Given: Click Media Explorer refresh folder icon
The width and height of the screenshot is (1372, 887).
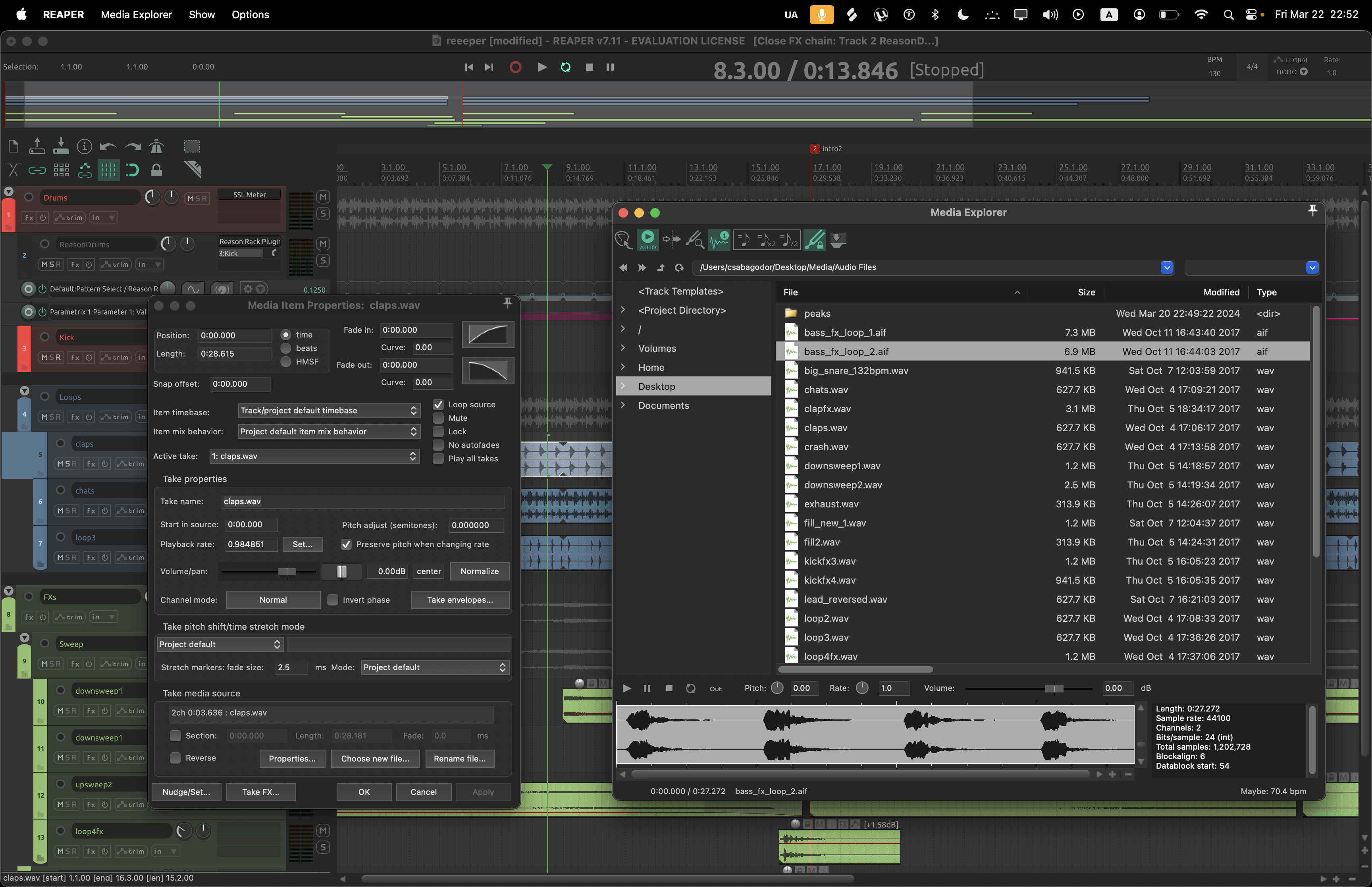Looking at the screenshot, I should click(x=679, y=267).
